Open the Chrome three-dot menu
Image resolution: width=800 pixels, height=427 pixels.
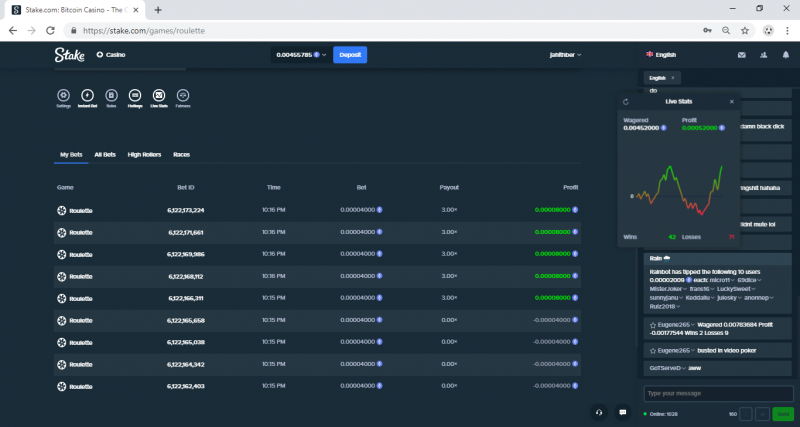tap(787, 31)
